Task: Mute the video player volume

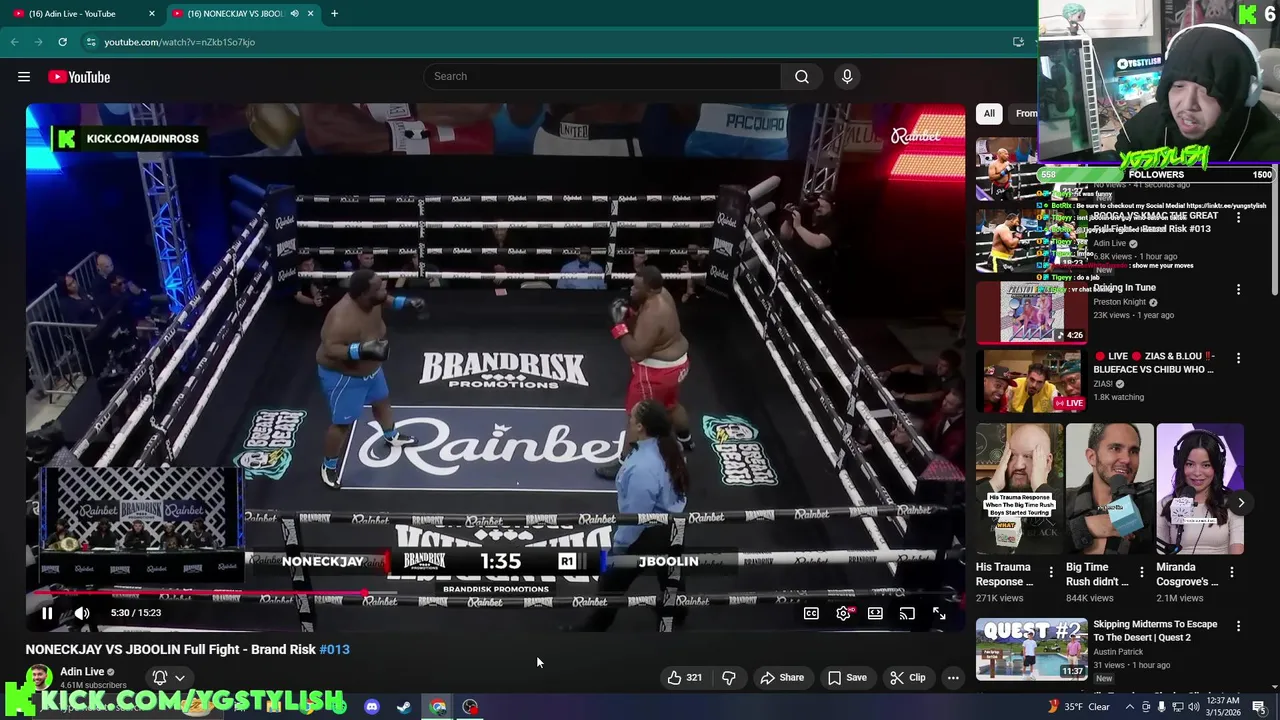Action: click(82, 613)
